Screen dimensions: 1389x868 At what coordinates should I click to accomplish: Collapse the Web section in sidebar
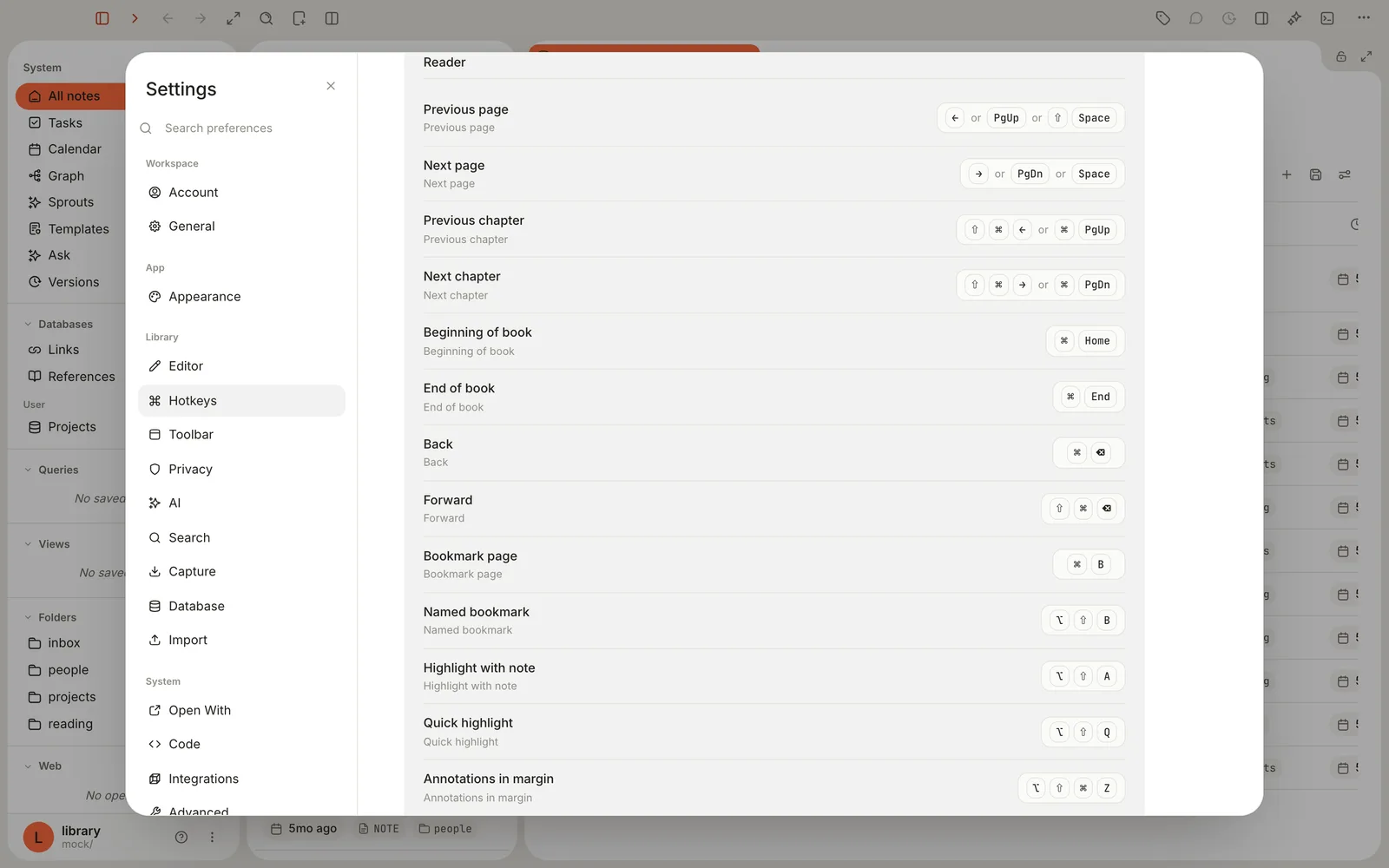click(x=28, y=766)
